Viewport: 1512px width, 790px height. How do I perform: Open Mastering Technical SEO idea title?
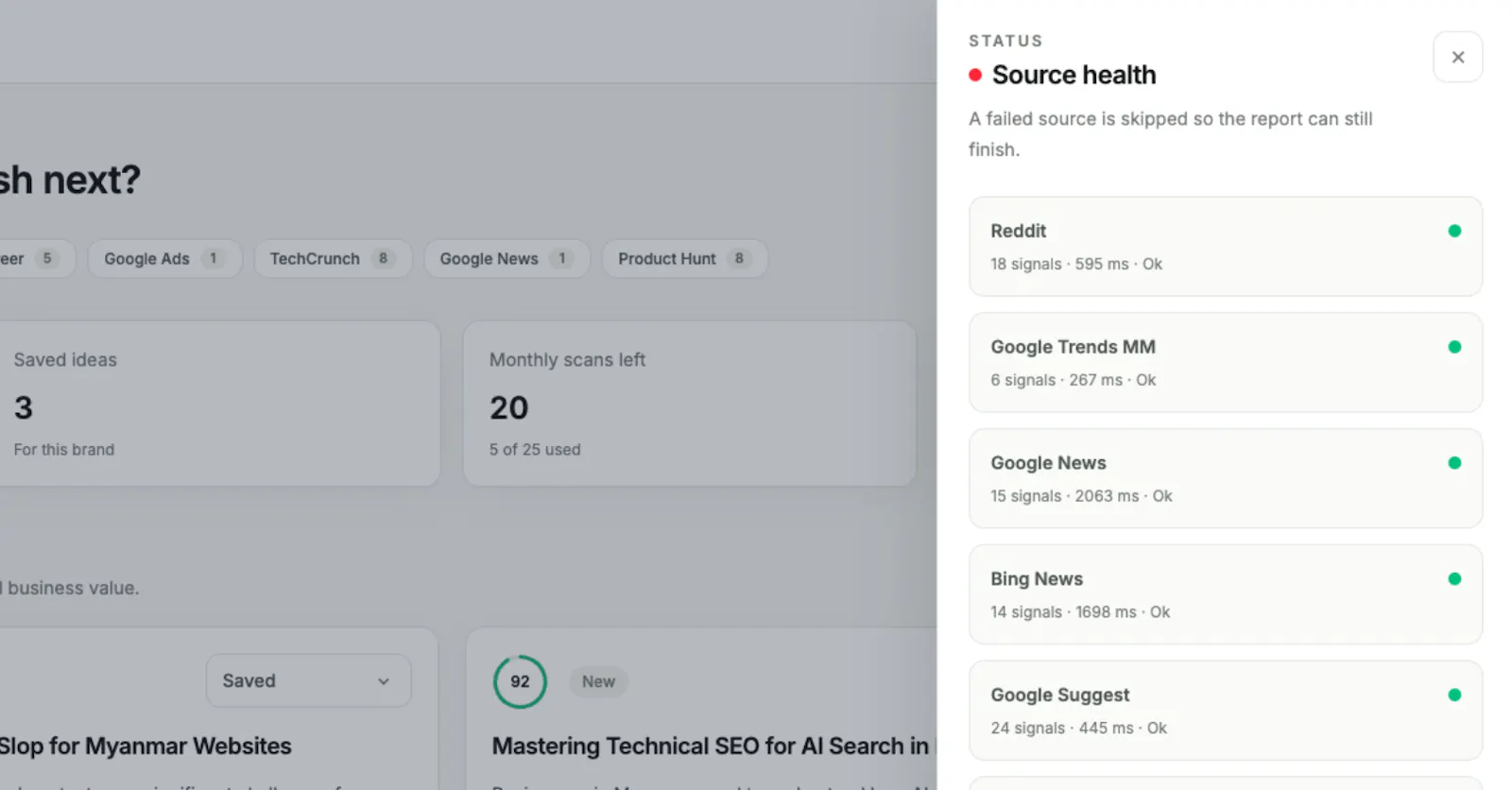point(713,746)
